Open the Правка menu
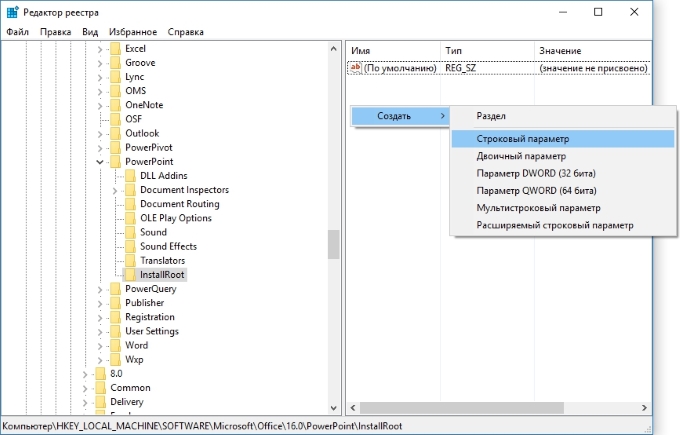Viewport: 680px width, 435px height. pos(56,32)
